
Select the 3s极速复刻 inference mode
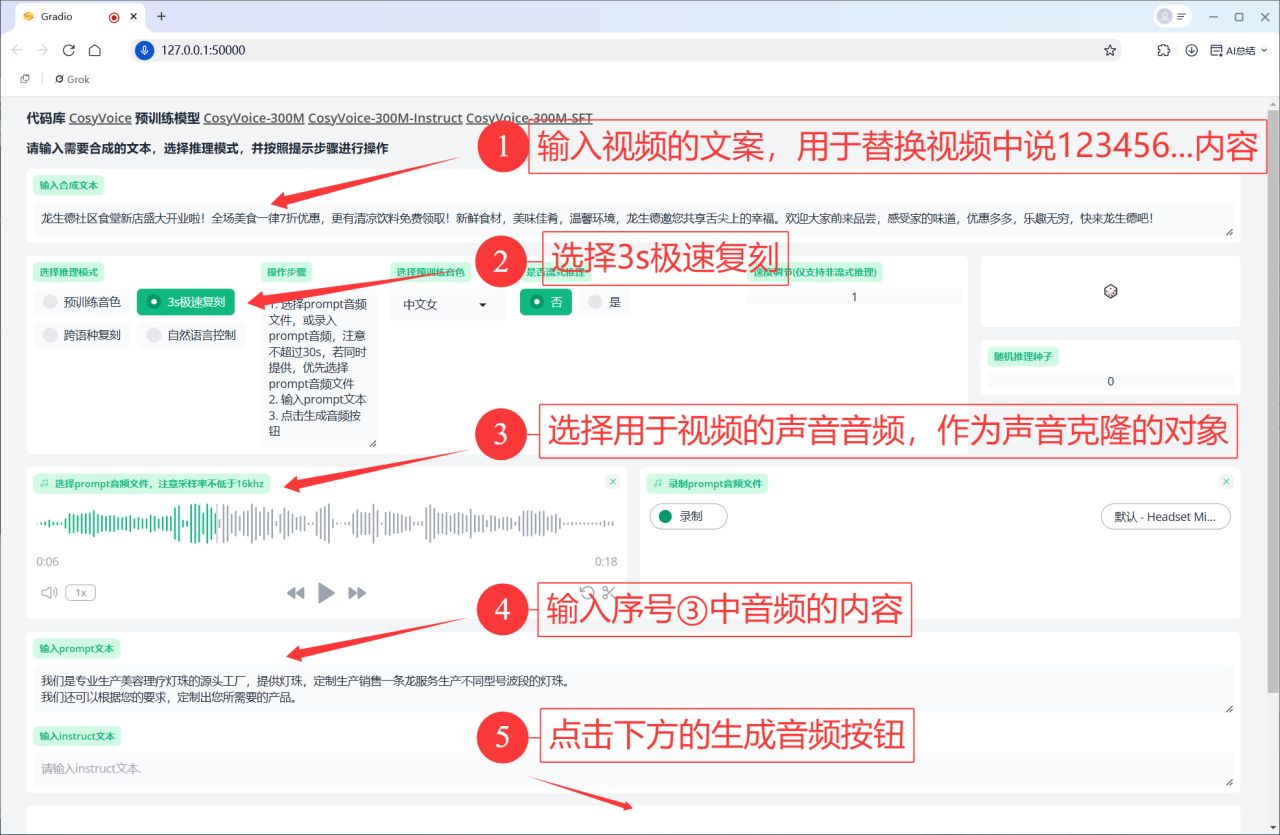pos(186,301)
